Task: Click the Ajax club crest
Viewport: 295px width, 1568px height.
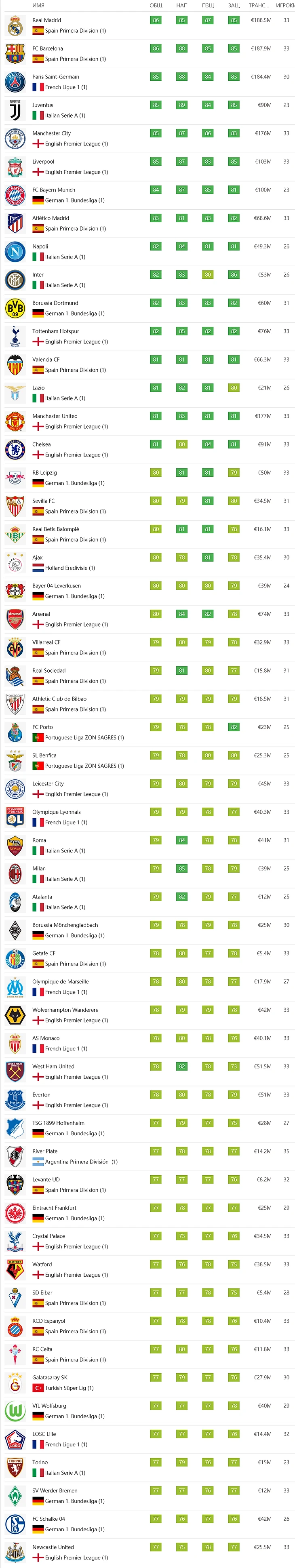Action: tap(15, 562)
